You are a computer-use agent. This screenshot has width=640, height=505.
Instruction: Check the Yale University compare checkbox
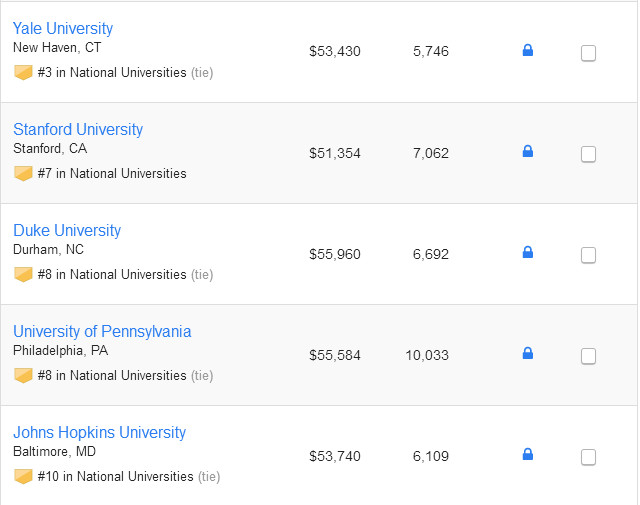(588, 53)
